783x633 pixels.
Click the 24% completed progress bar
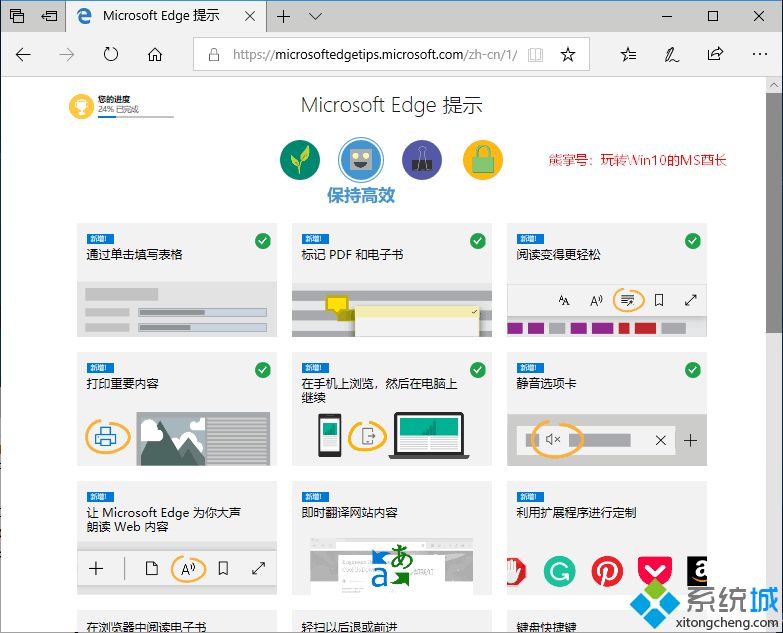coord(136,117)
